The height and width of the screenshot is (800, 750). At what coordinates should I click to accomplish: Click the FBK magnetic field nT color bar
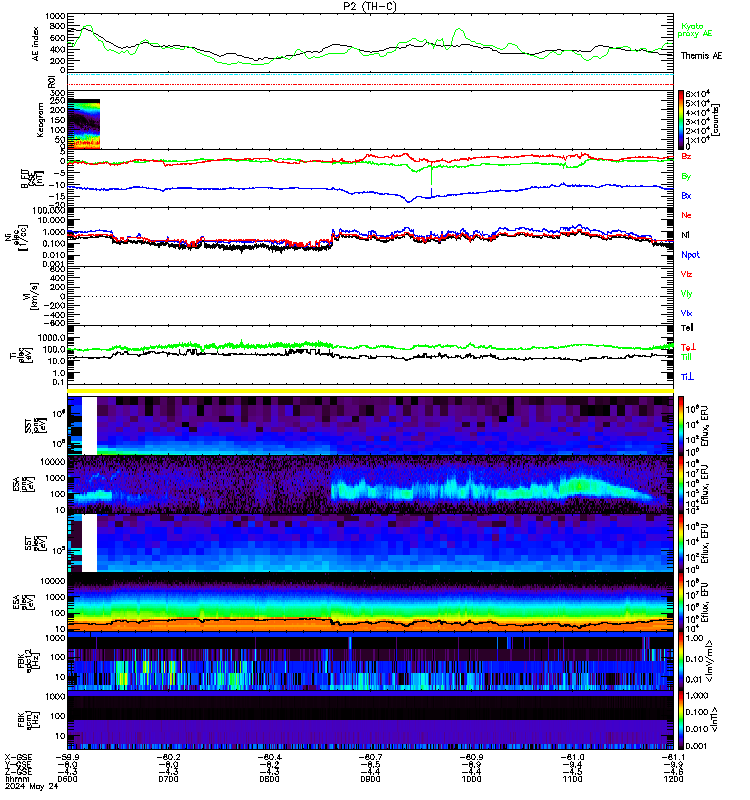pos(681,720)
